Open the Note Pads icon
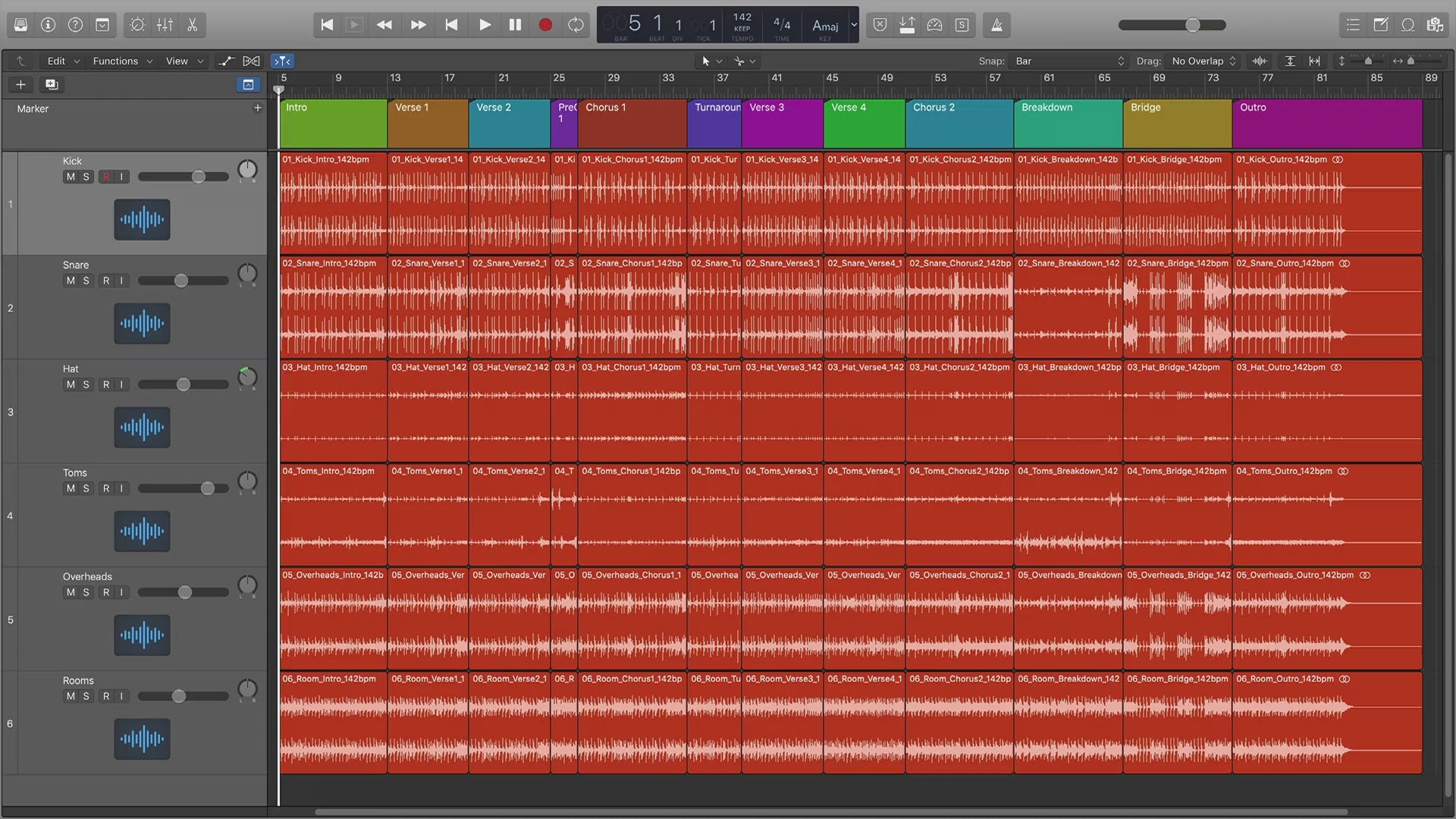1456x819 pixels. [x=1380, y=25]
